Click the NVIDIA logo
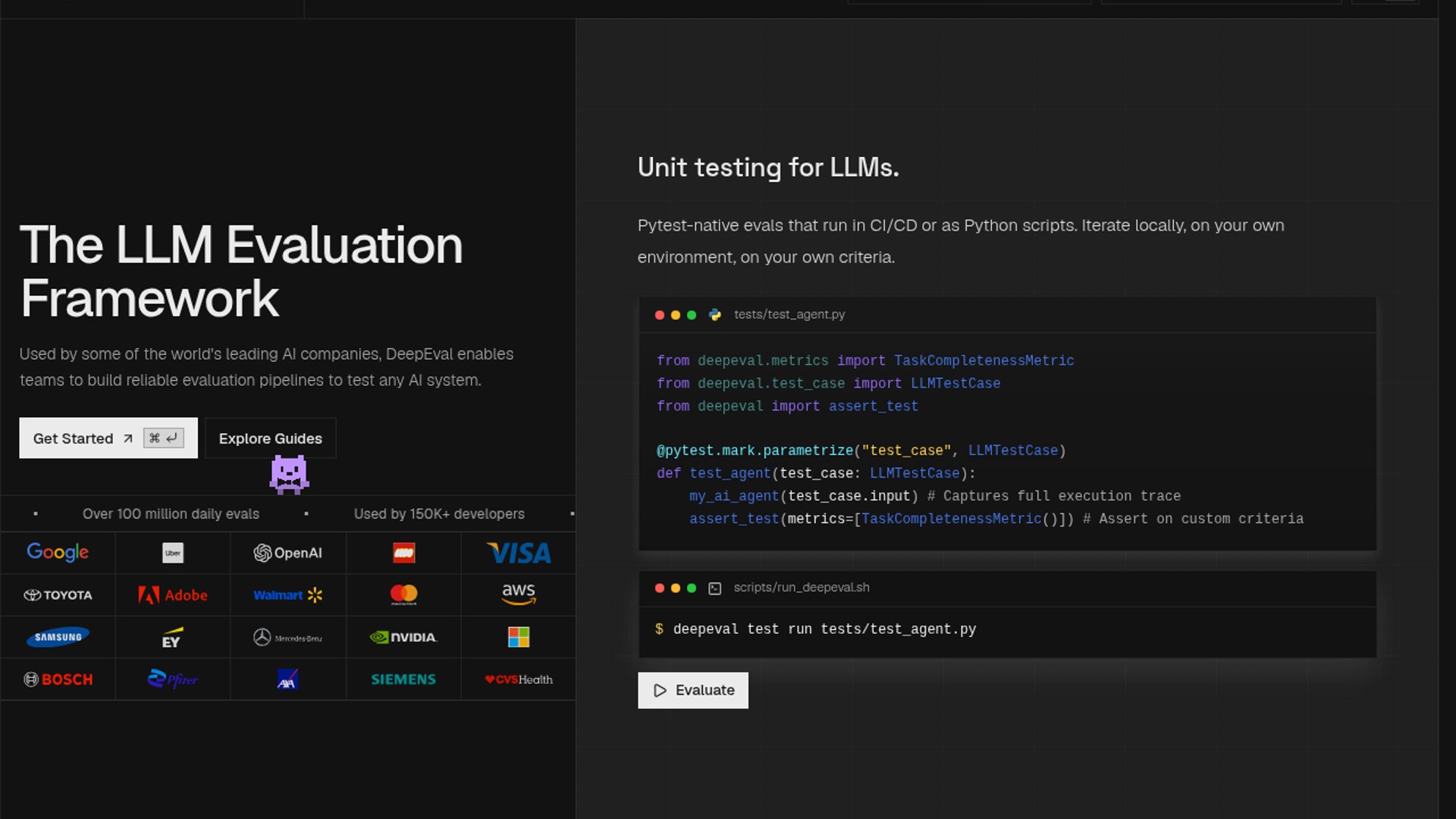 click(403, 638)
